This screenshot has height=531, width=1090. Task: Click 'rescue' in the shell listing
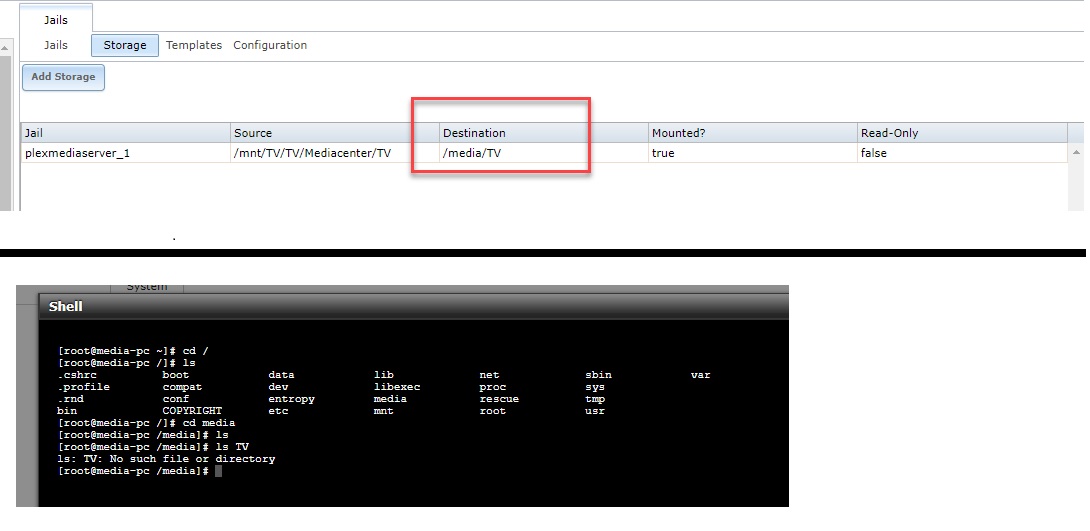coord(498,399)
